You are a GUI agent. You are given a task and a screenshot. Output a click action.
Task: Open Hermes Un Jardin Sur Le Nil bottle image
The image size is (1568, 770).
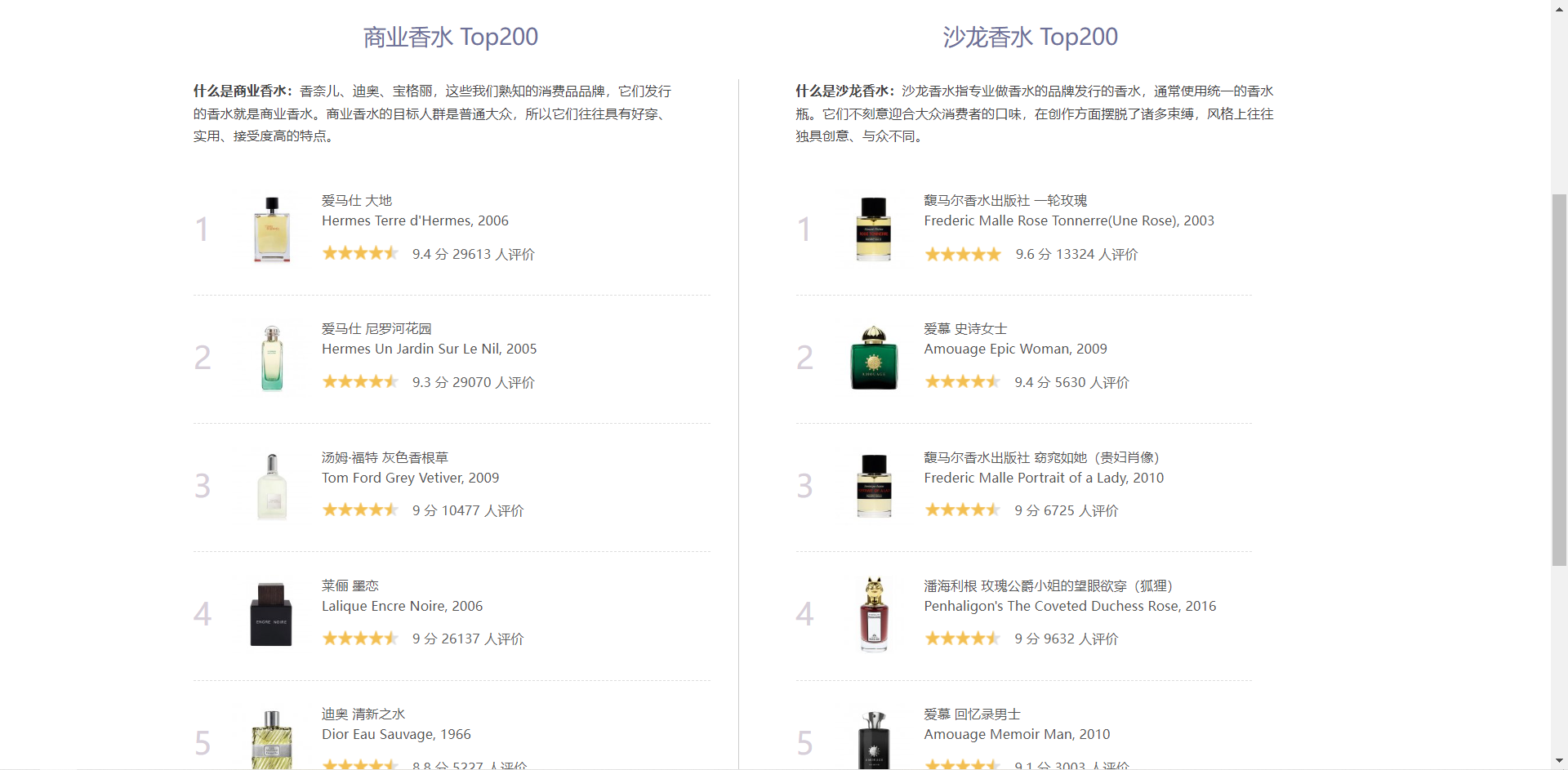[272, 358]
